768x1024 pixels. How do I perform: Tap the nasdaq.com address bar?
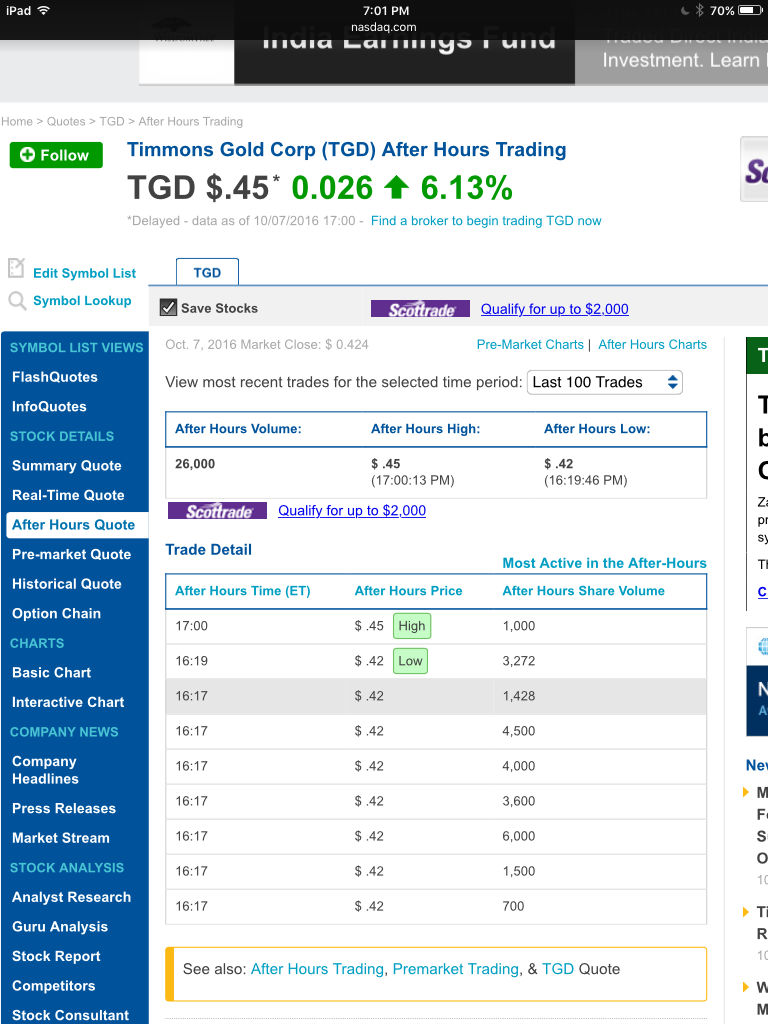(384, 27)
